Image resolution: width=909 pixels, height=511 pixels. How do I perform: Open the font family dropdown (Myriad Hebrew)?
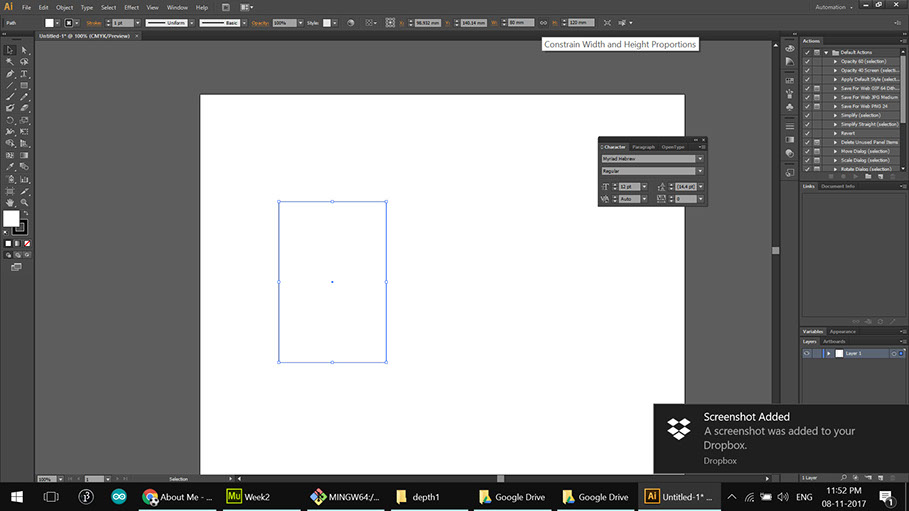click(700, 158)
